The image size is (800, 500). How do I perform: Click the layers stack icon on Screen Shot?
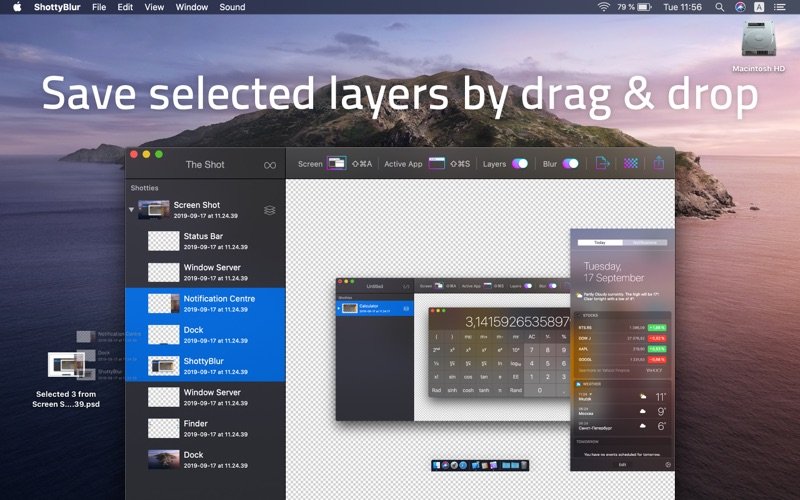point(269,210)
